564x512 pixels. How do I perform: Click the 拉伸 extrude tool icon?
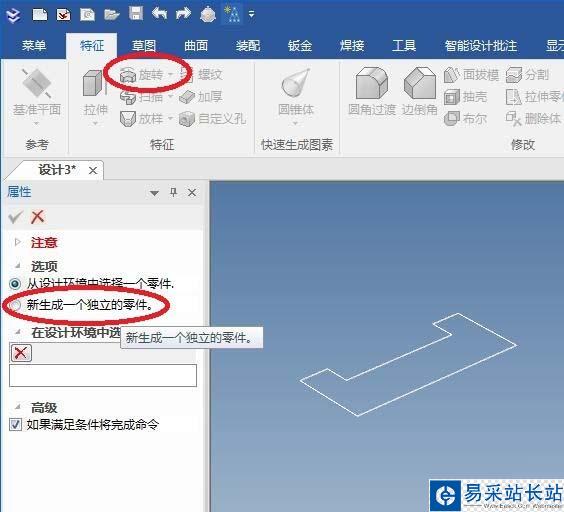[93, 83]
